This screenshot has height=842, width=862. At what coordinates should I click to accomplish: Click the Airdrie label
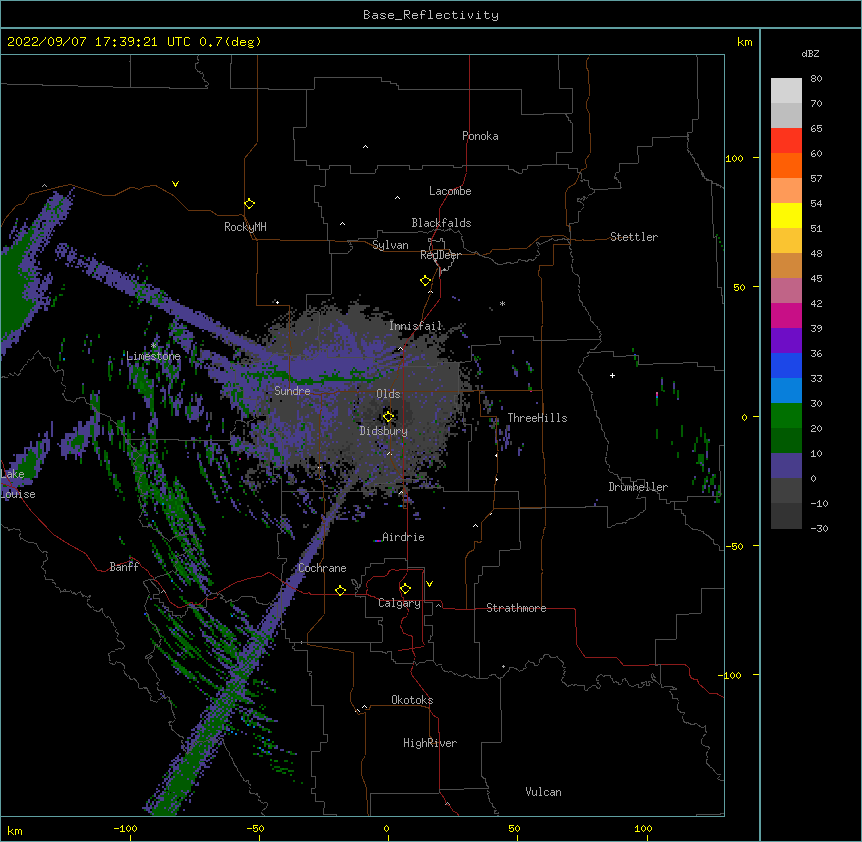click(x=403, y=537)
